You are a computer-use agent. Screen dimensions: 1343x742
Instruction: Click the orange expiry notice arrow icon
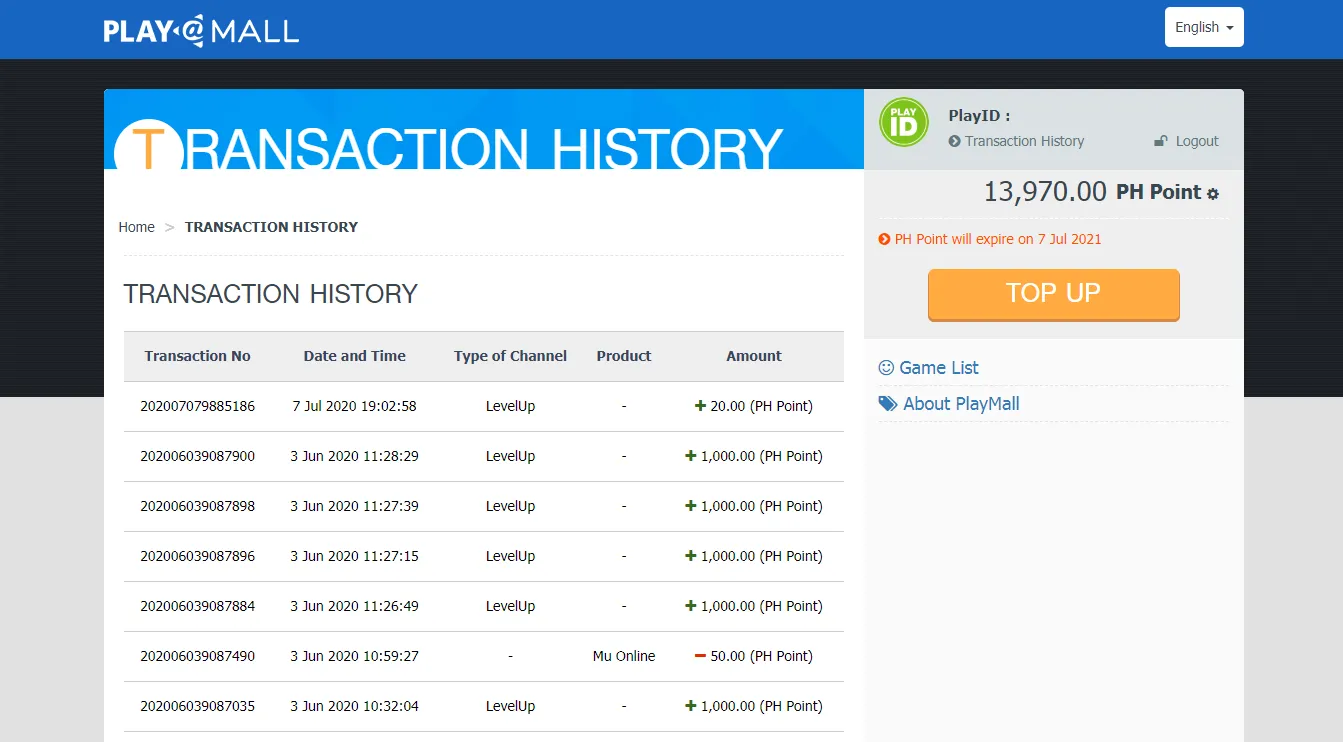pyautogui.click(x=884, y=239)
